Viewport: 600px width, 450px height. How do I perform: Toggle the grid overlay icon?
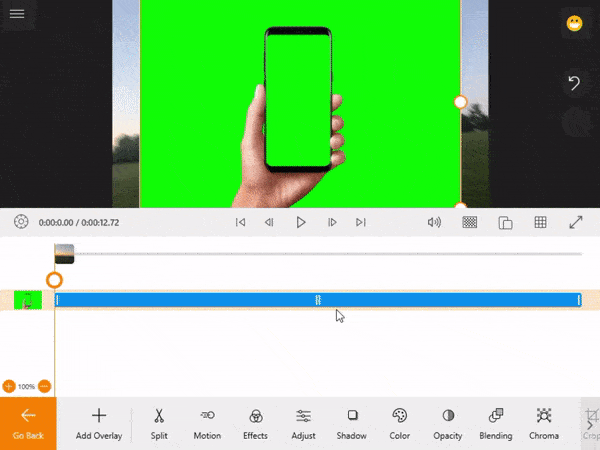pyautogui.click(x=540, y=222)
